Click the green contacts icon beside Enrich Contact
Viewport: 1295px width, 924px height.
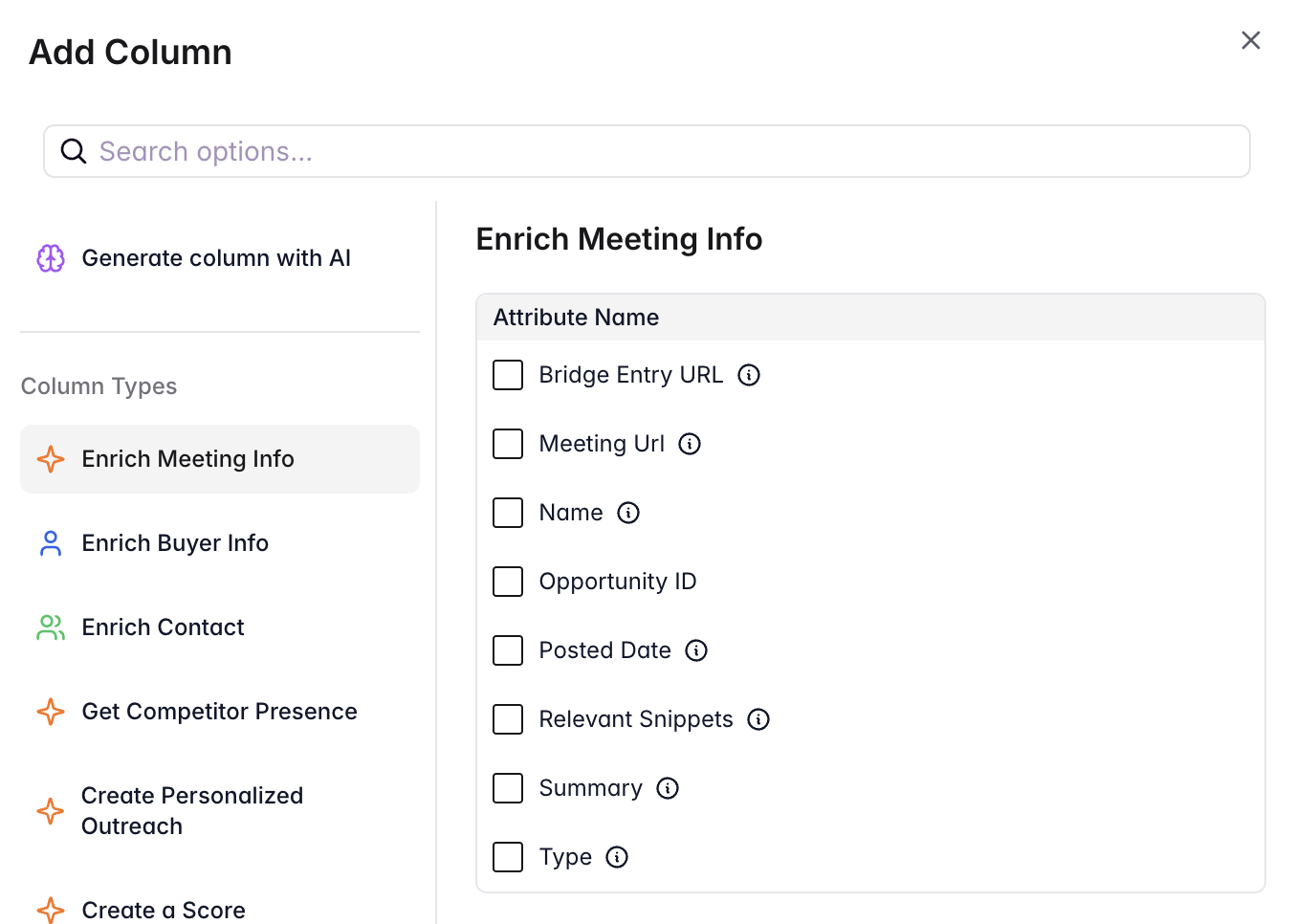[50, 627]
